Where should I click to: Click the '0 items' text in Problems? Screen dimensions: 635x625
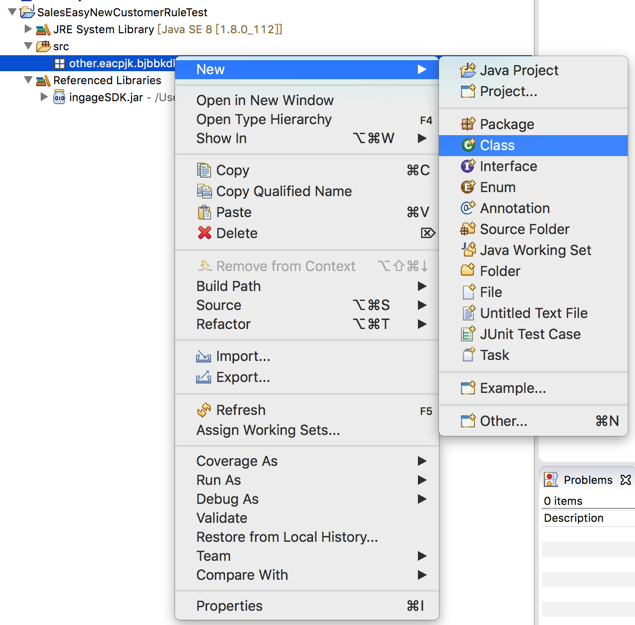(x=563, y=501)
